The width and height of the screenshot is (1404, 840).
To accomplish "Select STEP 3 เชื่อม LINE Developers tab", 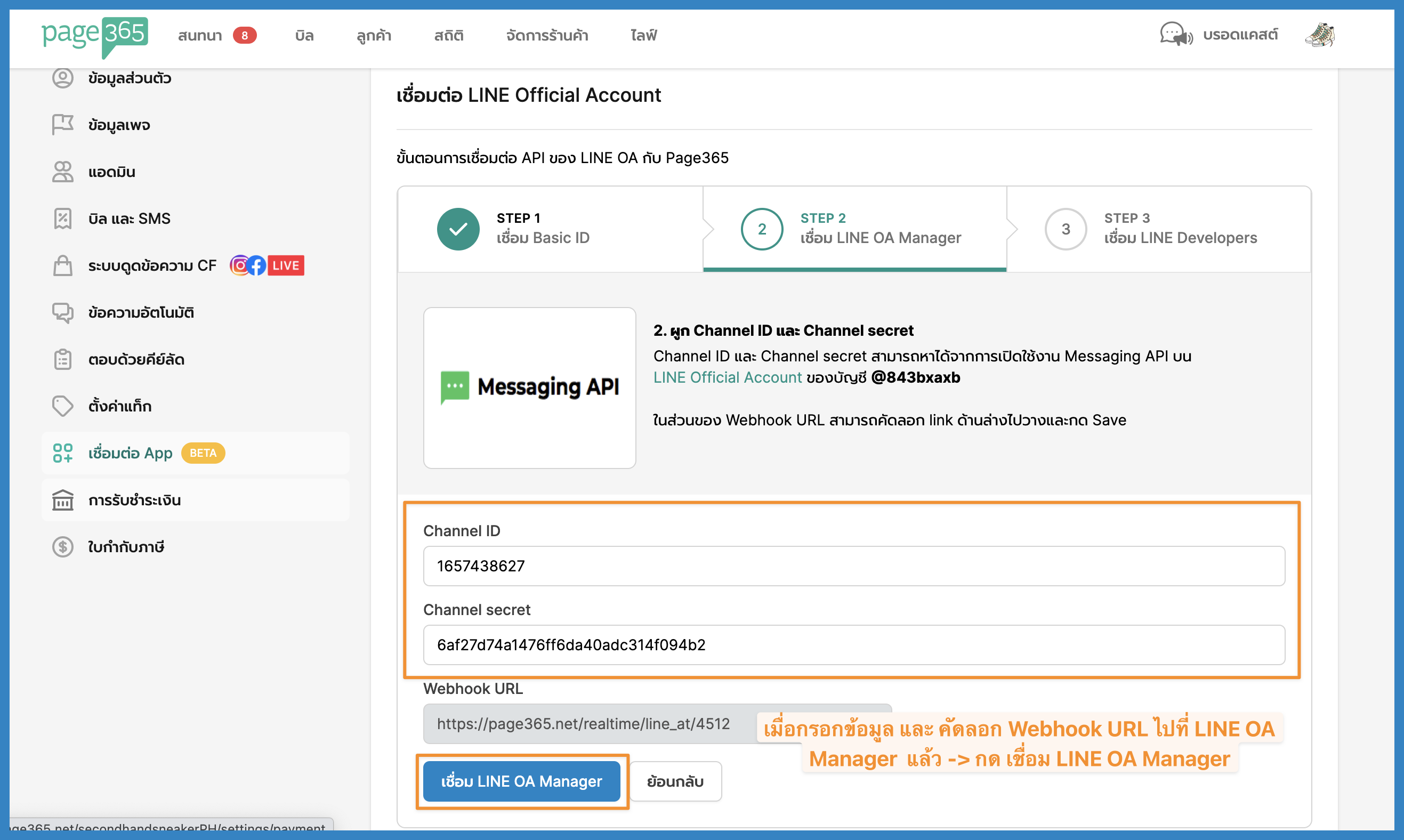I will tap(1158, 229).
